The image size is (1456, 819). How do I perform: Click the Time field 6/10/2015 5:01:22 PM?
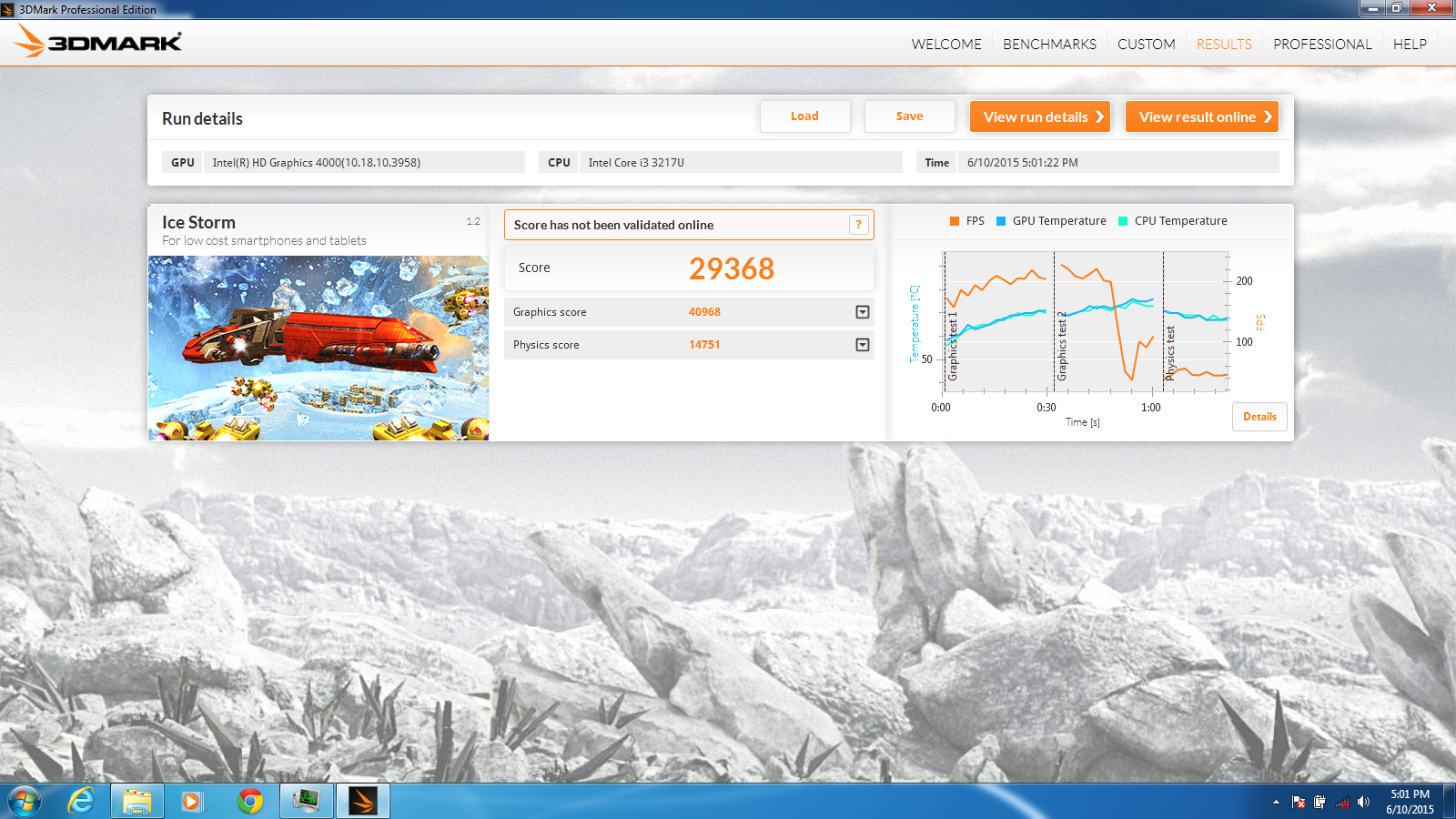pyautogui.click(x=1118, y=162)
